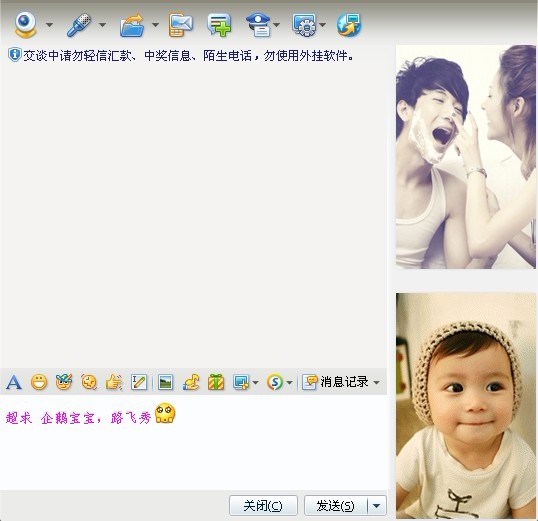Open the font settings A icon

[x=14, y=382]
